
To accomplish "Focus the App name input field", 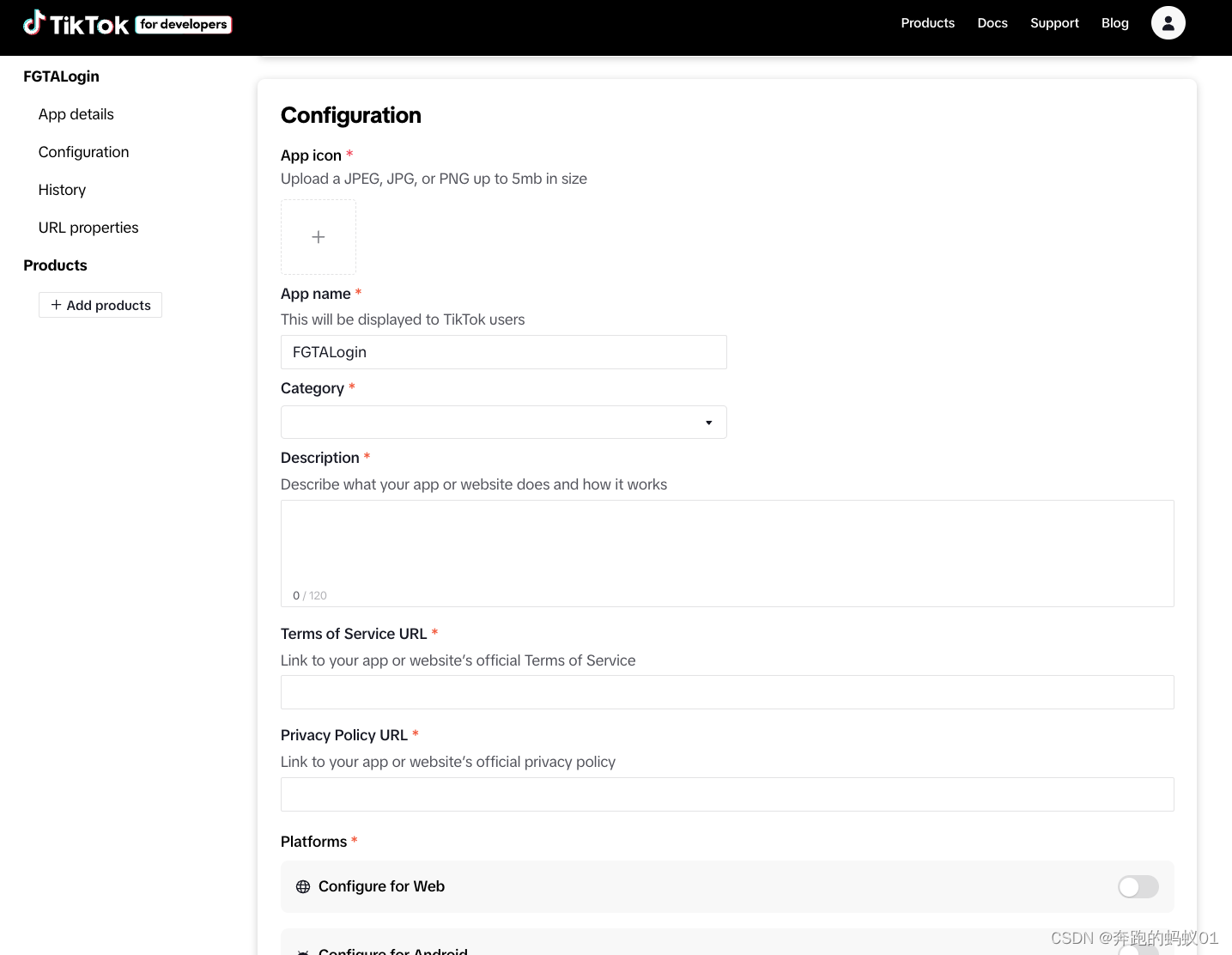I will [x=504, y=352].
